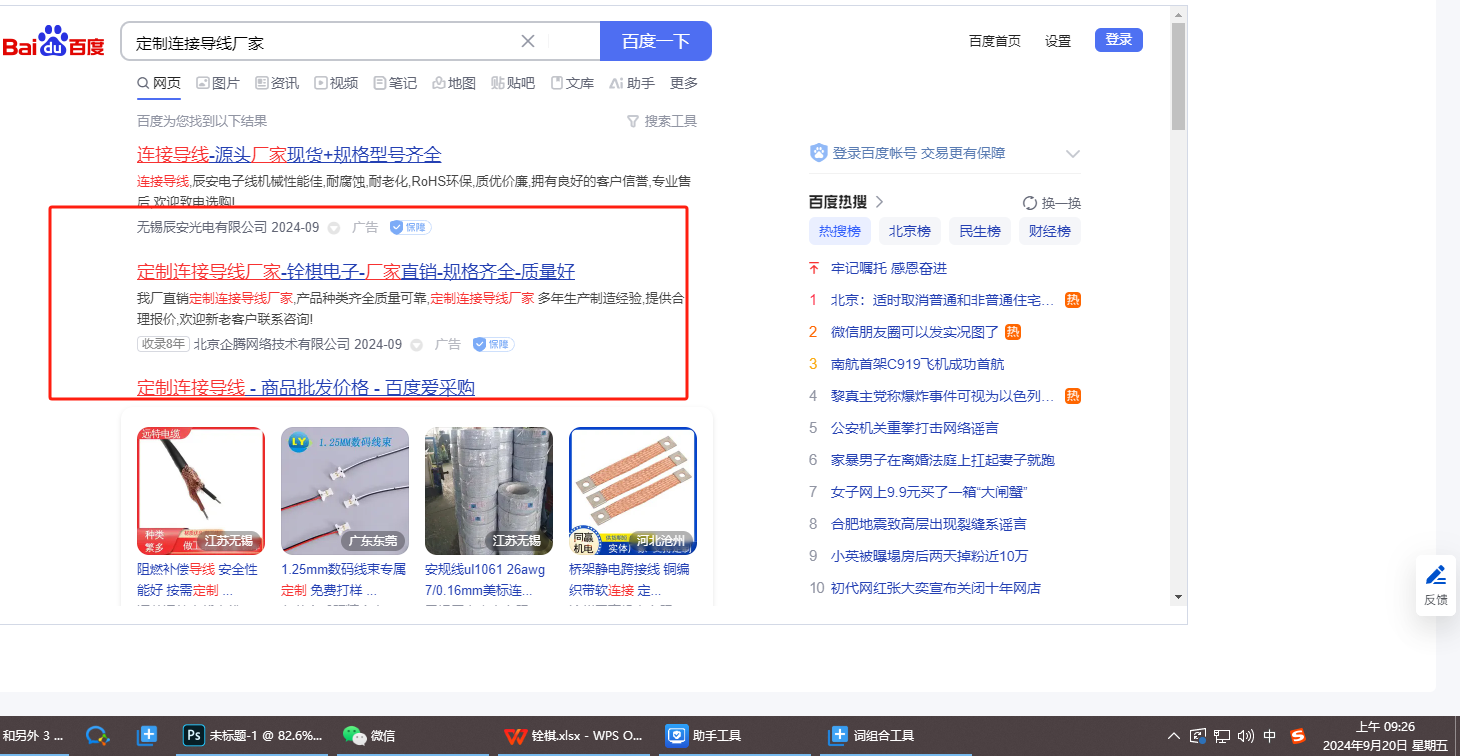1460x756 pixels.
Task: Clear the search box with X icon
Action: tap(528, 41)
